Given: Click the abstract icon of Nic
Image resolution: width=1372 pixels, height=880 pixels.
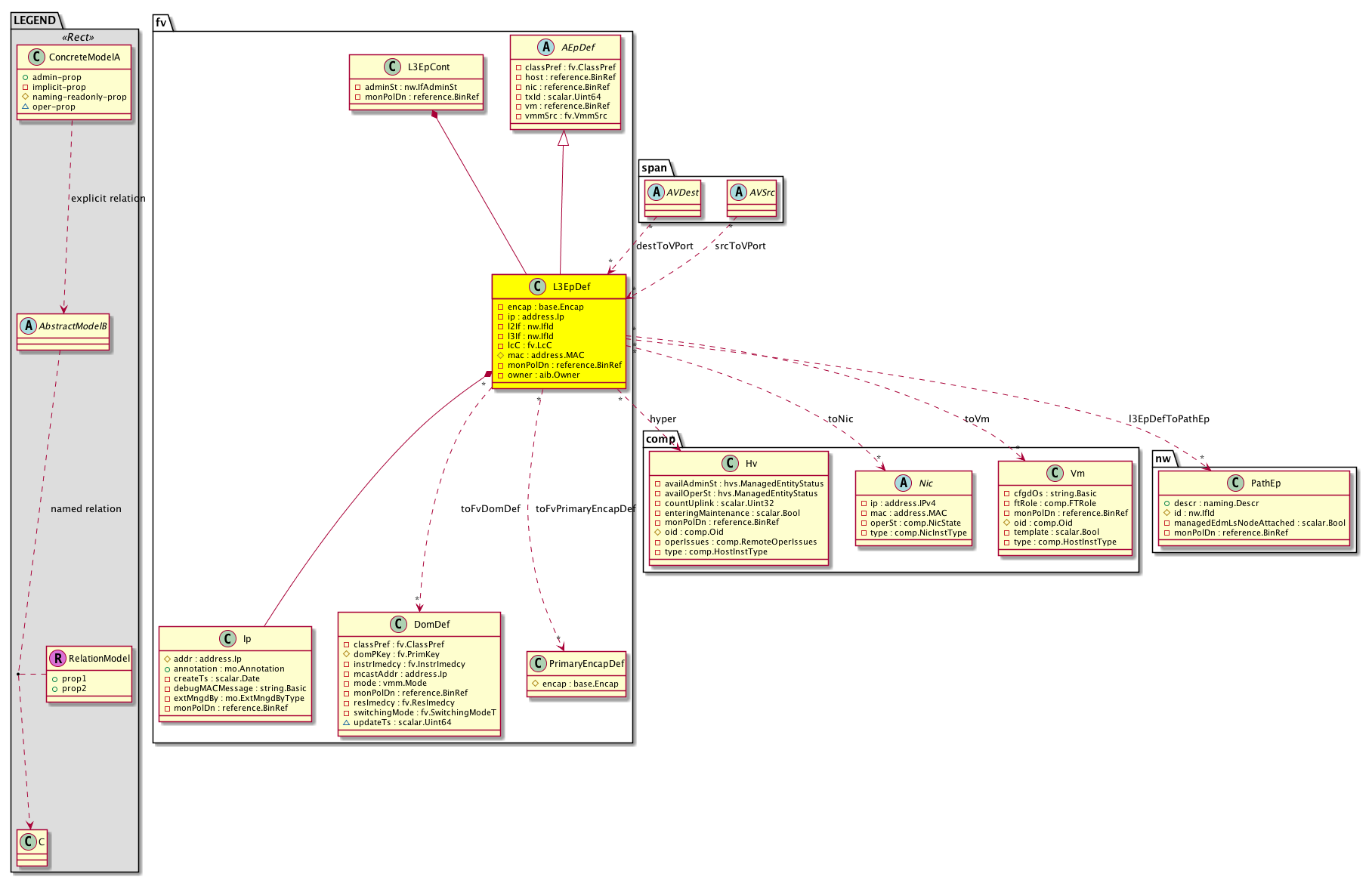Looking at the screenshot, I should coord(904,483).
